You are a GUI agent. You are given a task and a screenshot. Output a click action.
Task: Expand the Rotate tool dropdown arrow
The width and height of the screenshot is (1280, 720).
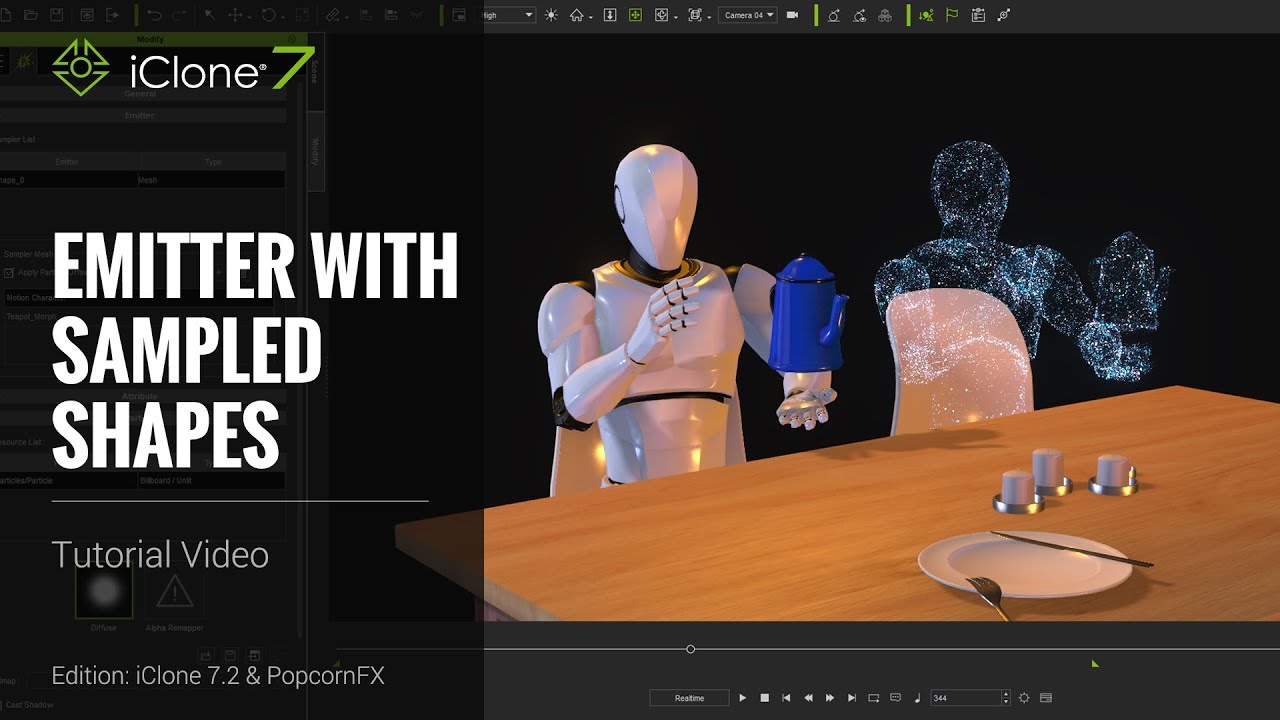pos(283,17)
